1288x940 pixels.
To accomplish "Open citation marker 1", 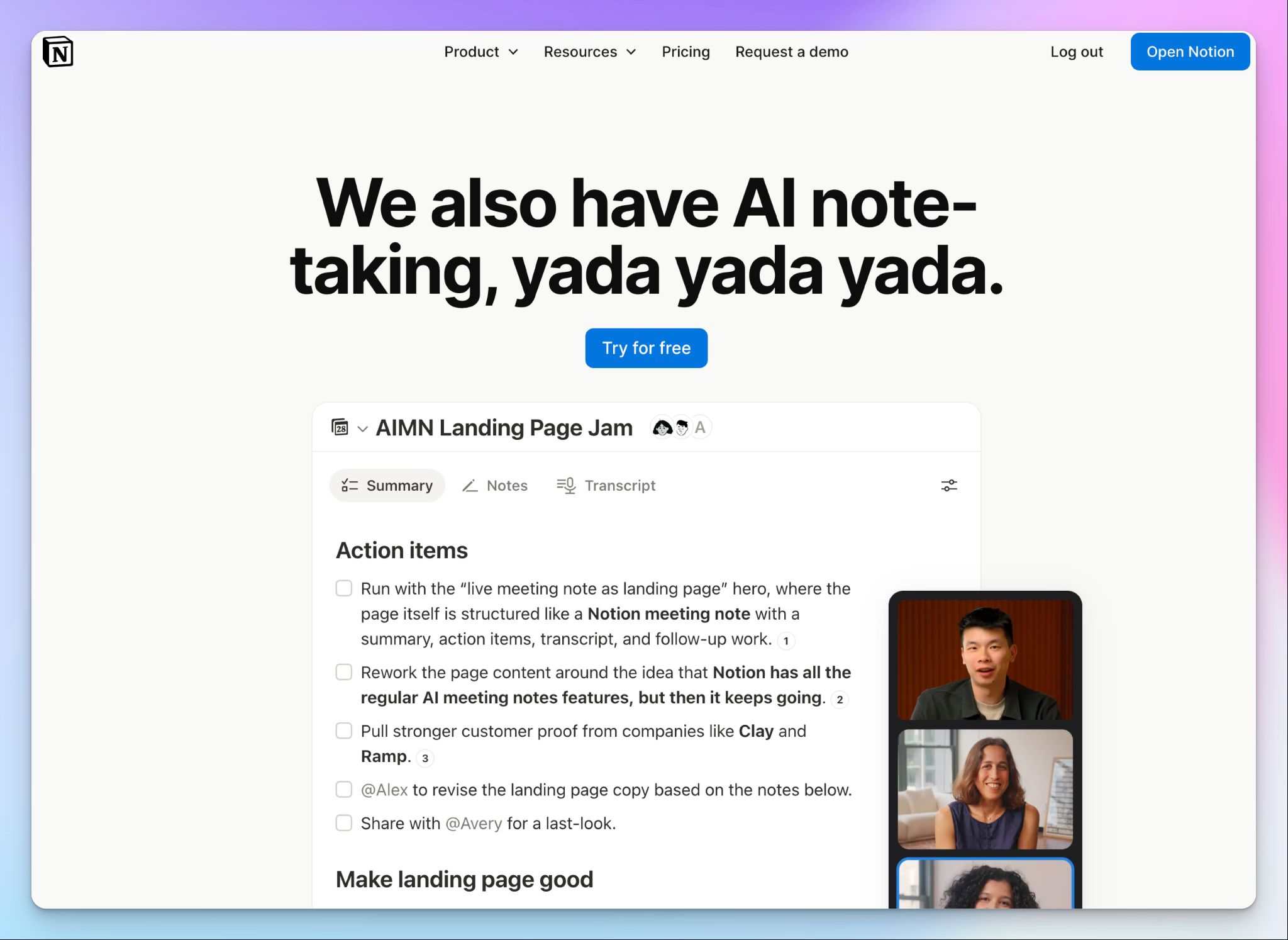I will tap(786, 641).
